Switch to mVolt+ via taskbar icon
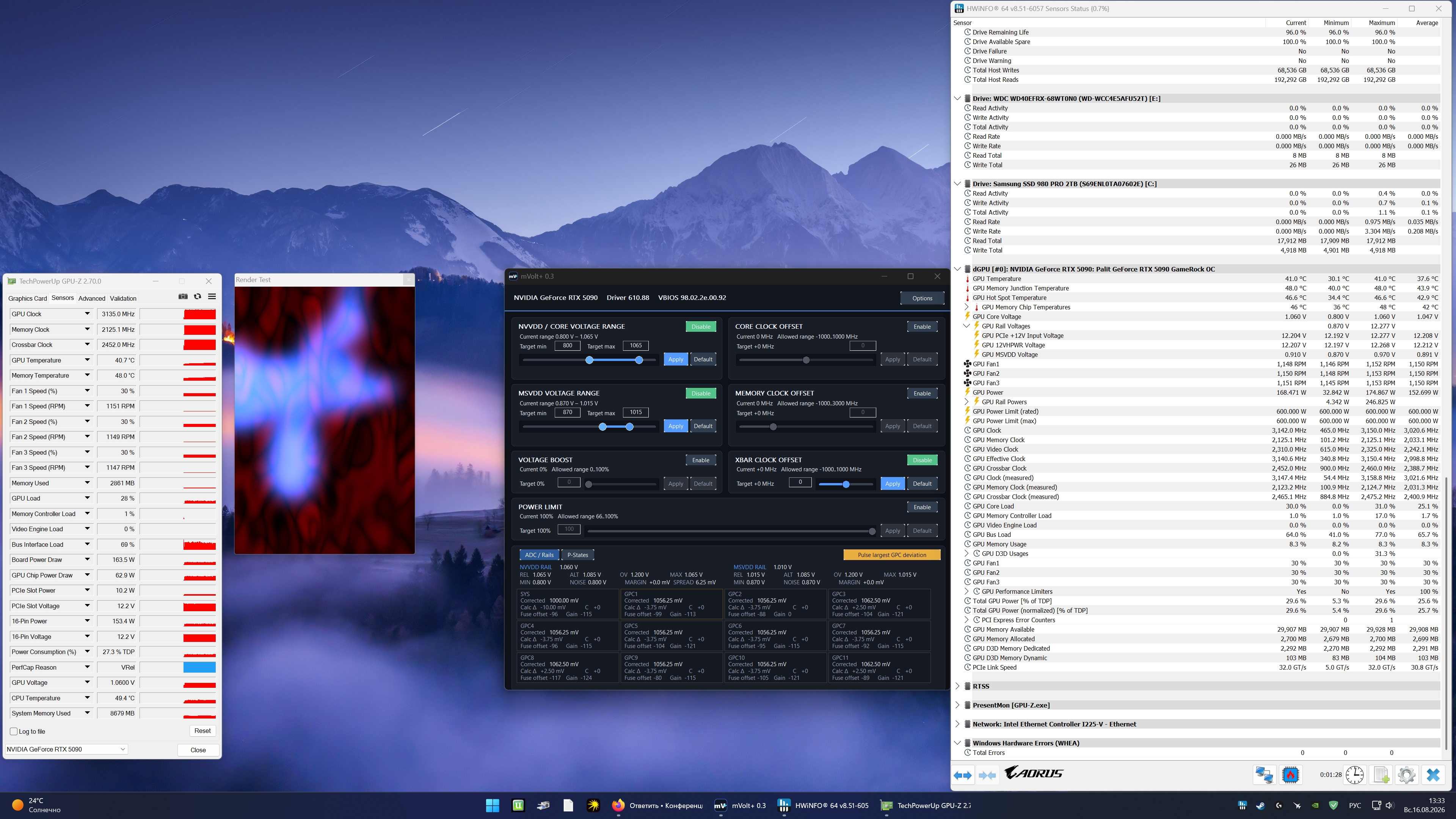 point(720,805)
